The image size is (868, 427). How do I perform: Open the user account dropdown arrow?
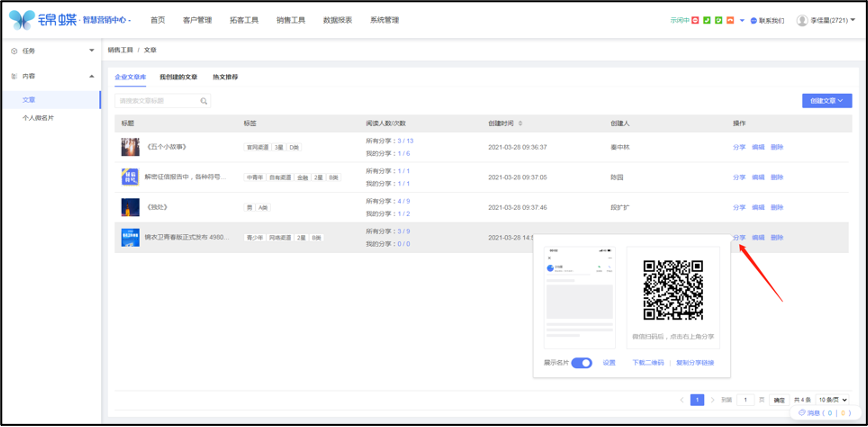pos(853,20)
